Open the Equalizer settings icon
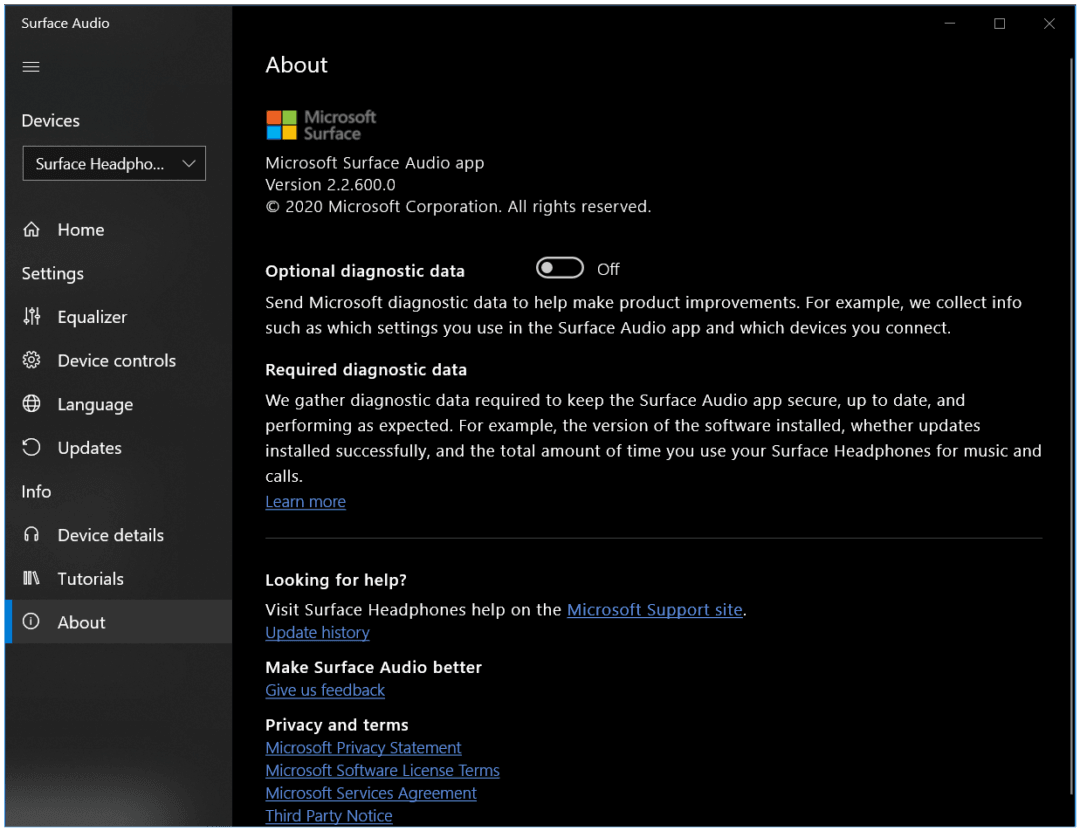Screen dimensions: 1080x831 click(31, 316)
